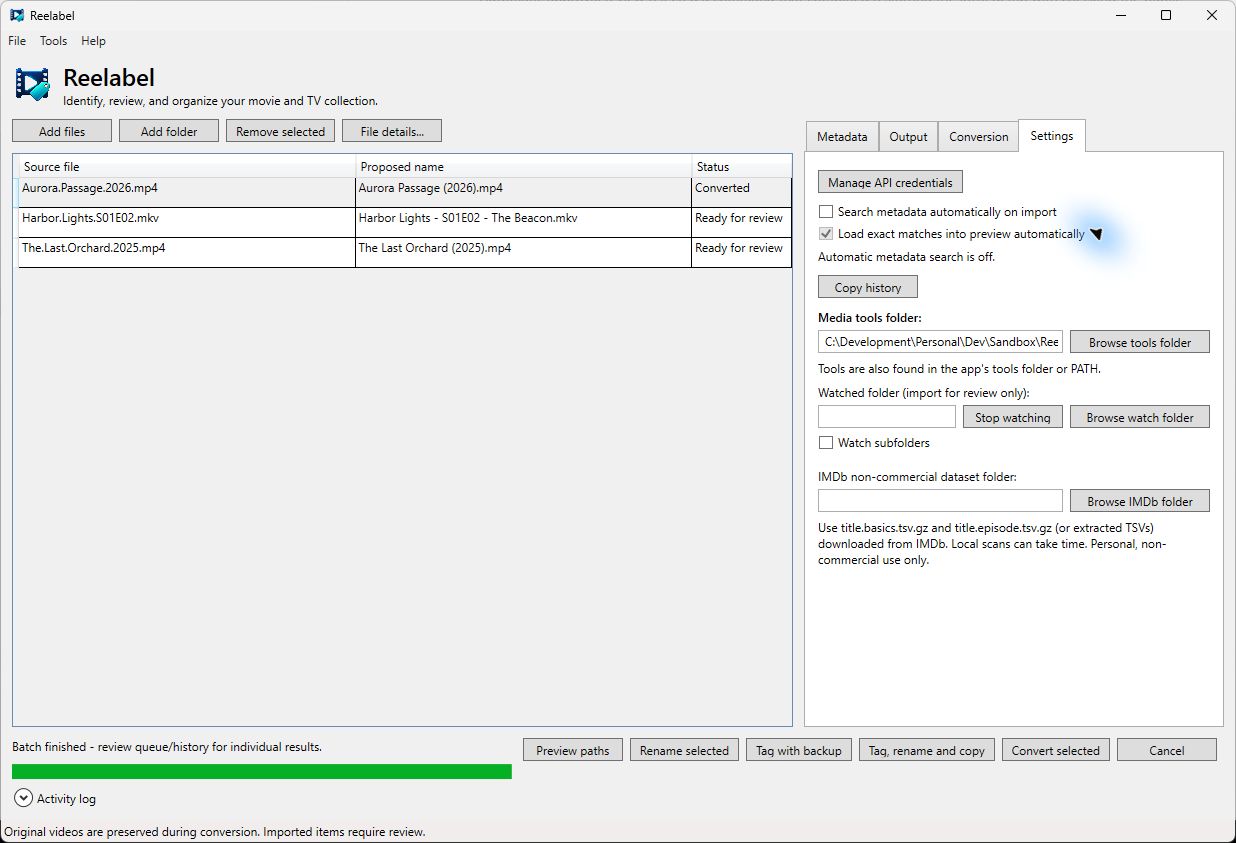Click the Reelabel title bar icon
1236x843 pixels.
tap(17, 15)
